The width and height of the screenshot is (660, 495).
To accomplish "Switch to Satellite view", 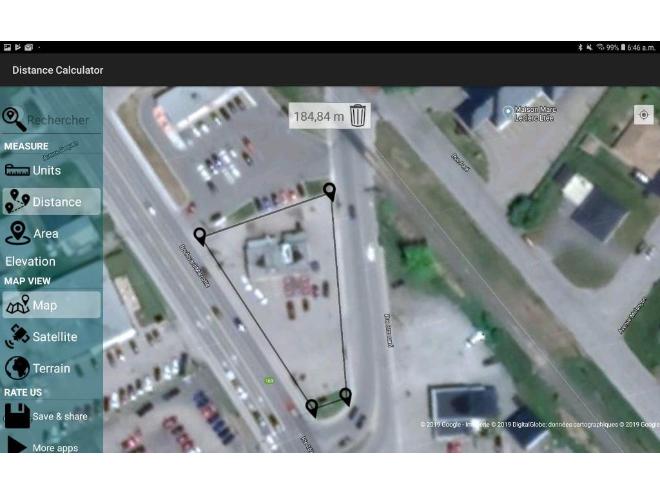I will [51, 337].
